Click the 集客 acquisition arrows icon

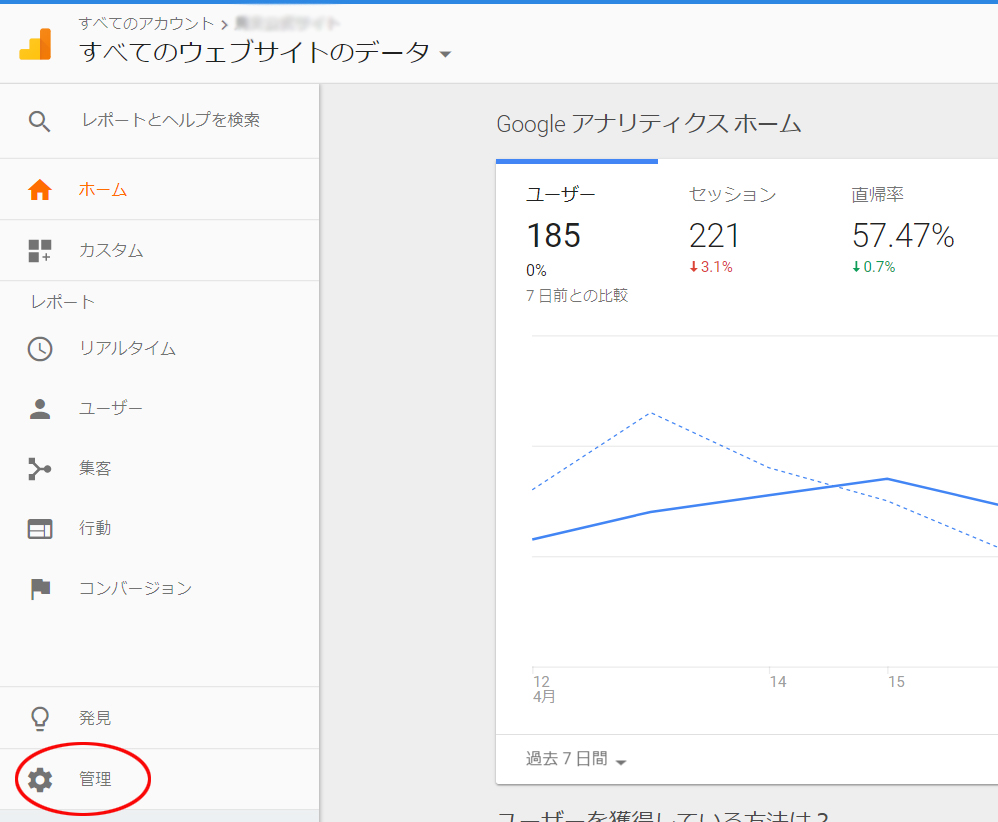tap(39, 469)
